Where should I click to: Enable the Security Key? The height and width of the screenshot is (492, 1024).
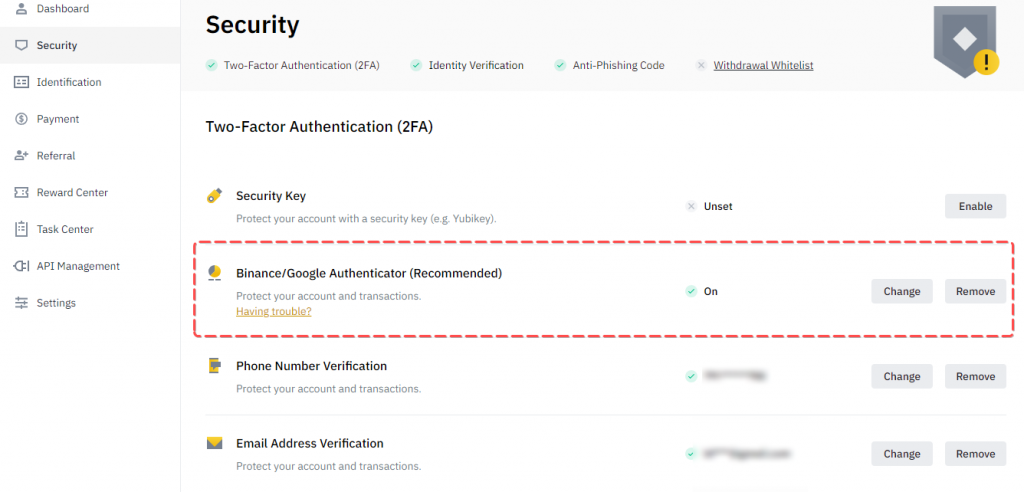tap(975, 206)
